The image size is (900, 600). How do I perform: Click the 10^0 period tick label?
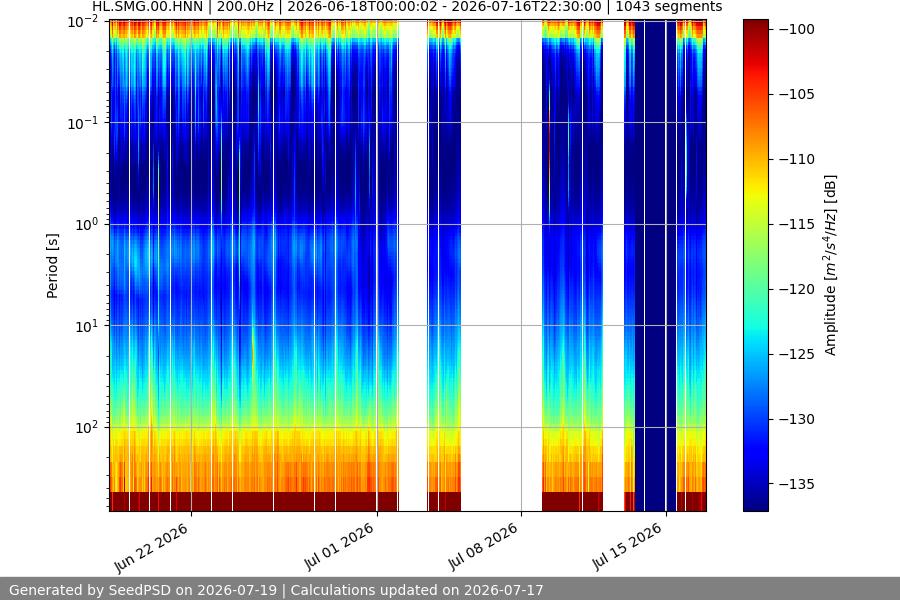pos(86,224)
